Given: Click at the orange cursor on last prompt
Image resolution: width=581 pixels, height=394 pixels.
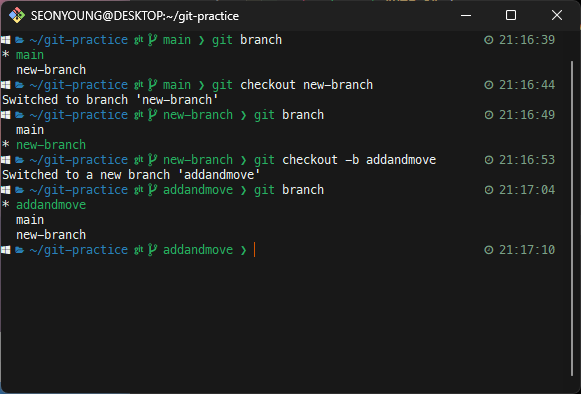Looking at the screenshot, I should pyautogui.click(x=254, y=249).
